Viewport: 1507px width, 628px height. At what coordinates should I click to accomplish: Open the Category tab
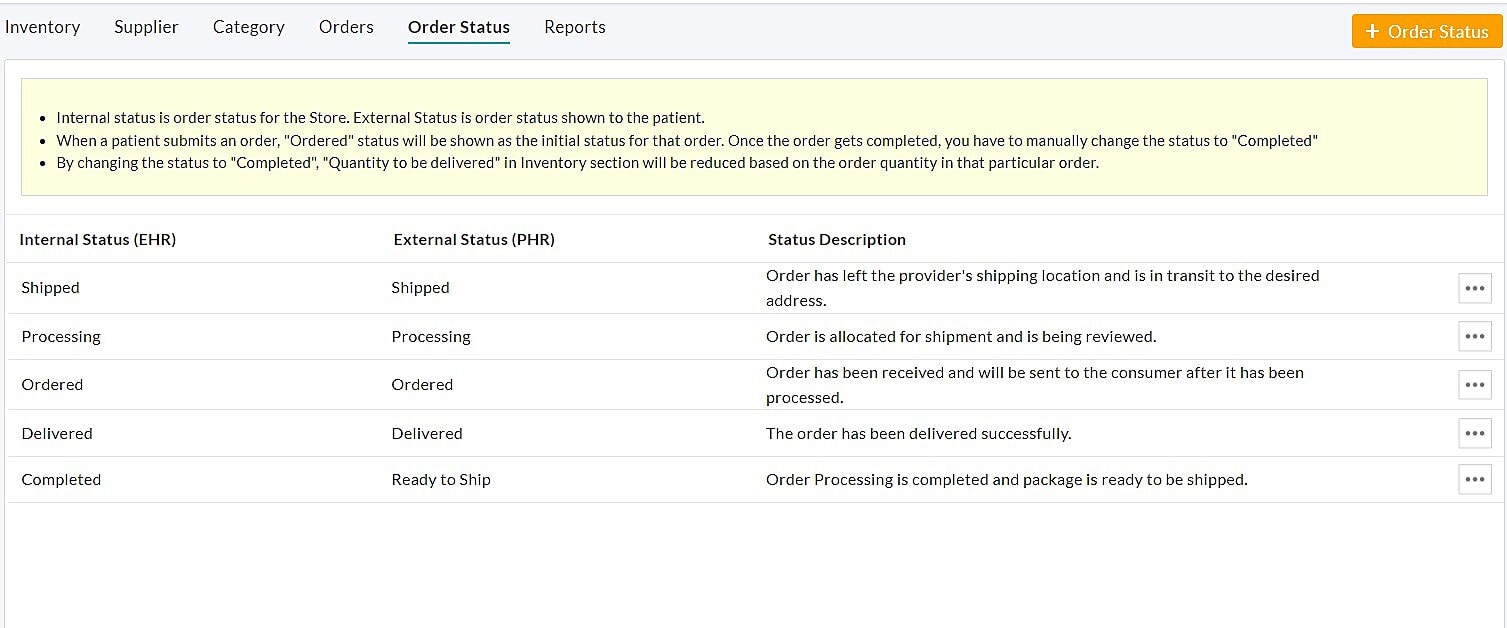click(x=248, y=27)
